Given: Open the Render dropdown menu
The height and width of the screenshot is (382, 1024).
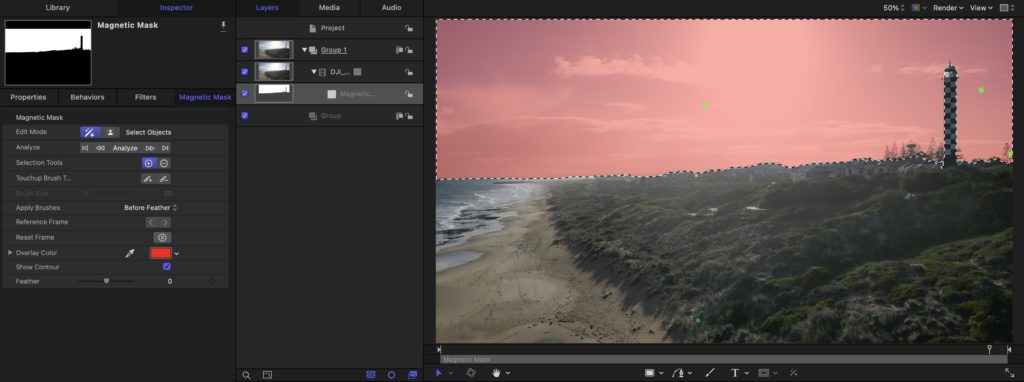Looking at the screenshot, I should [x=948, y=8].
